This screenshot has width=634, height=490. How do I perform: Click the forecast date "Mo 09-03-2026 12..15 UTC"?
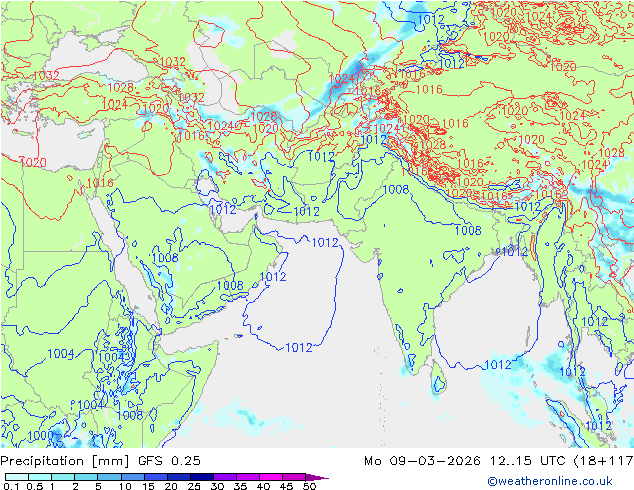tap(467, 461)
